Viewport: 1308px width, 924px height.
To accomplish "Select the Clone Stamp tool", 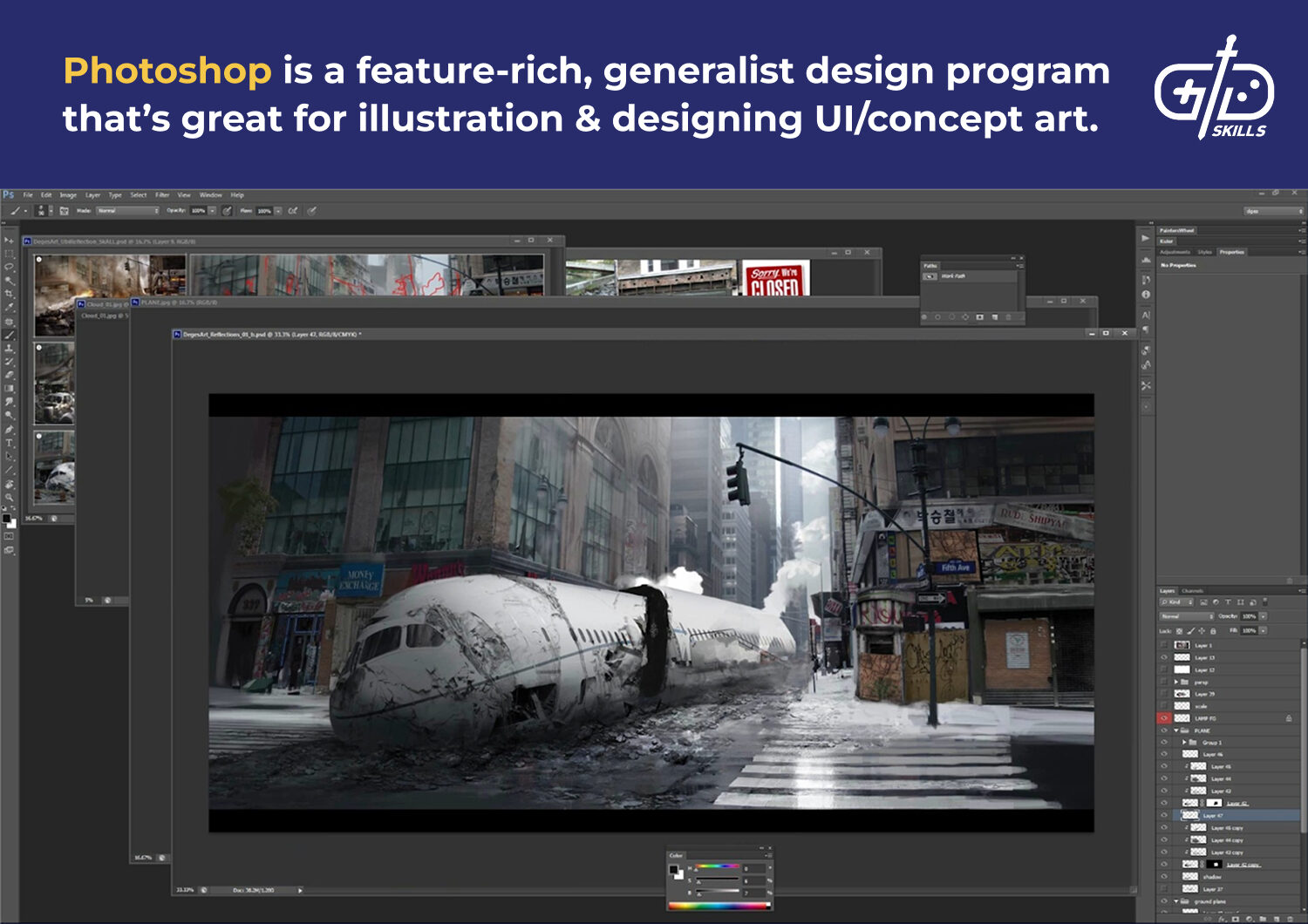I will [x=9, y=349].
